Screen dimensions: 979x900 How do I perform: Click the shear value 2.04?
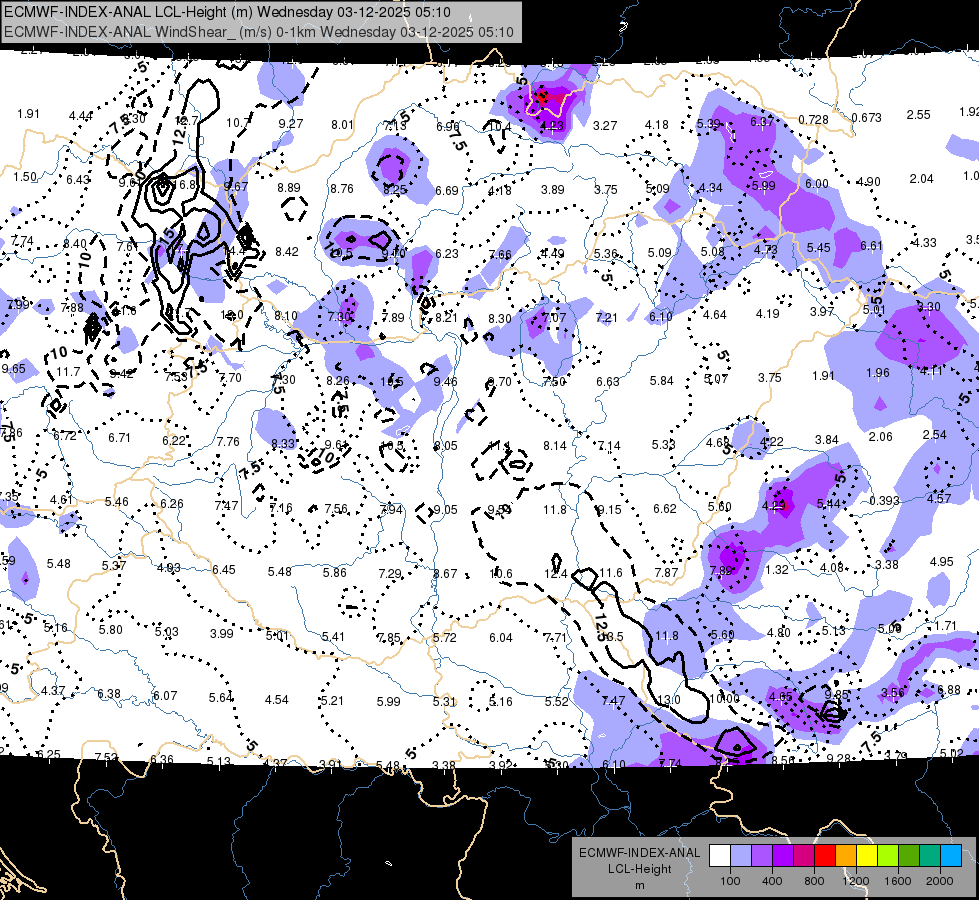click(921, 179)
